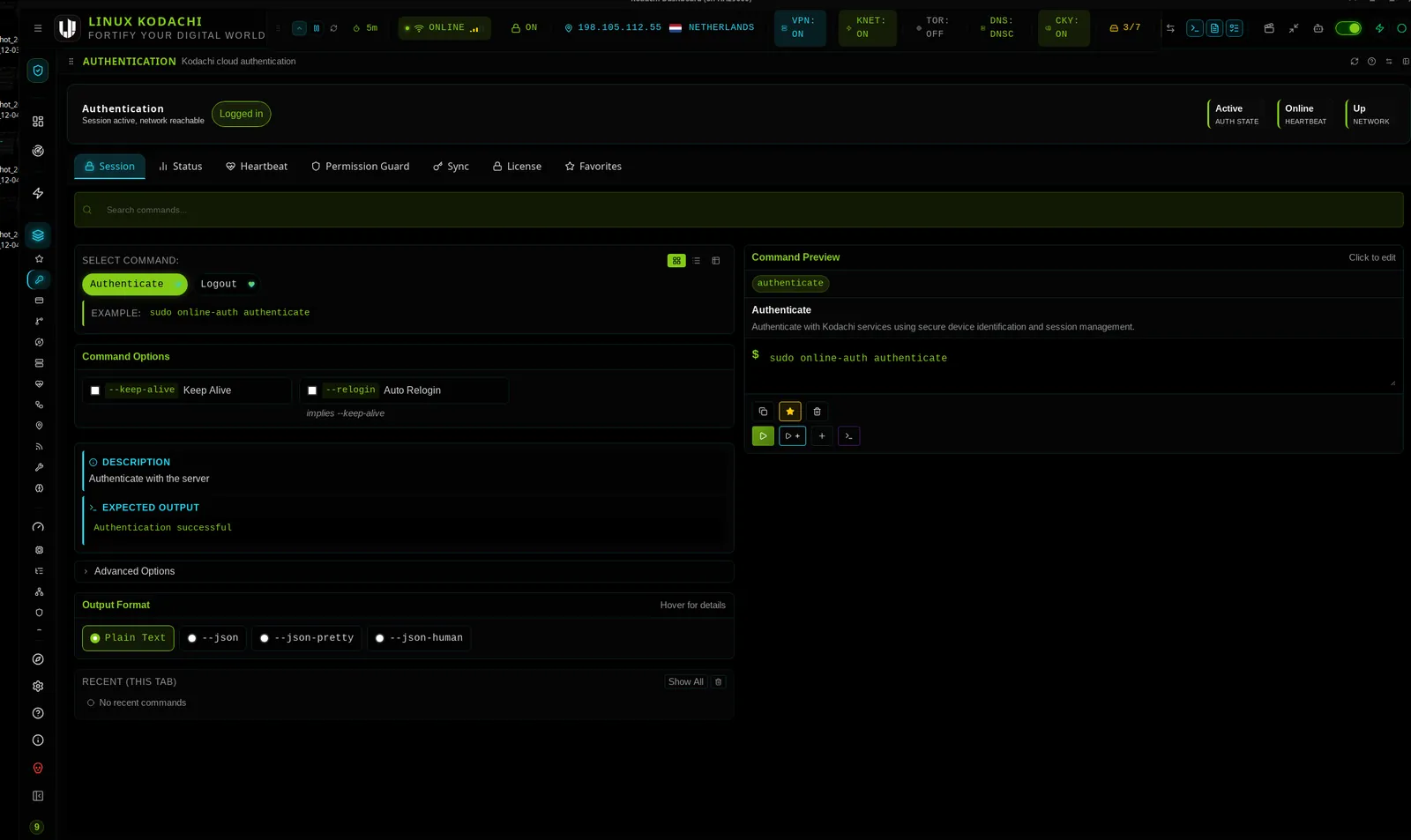Image resolution: width=1411 pixels, height=840 pixels.
Task: Click the refresh icon in the Authentication header
Action: point(1355,62)
